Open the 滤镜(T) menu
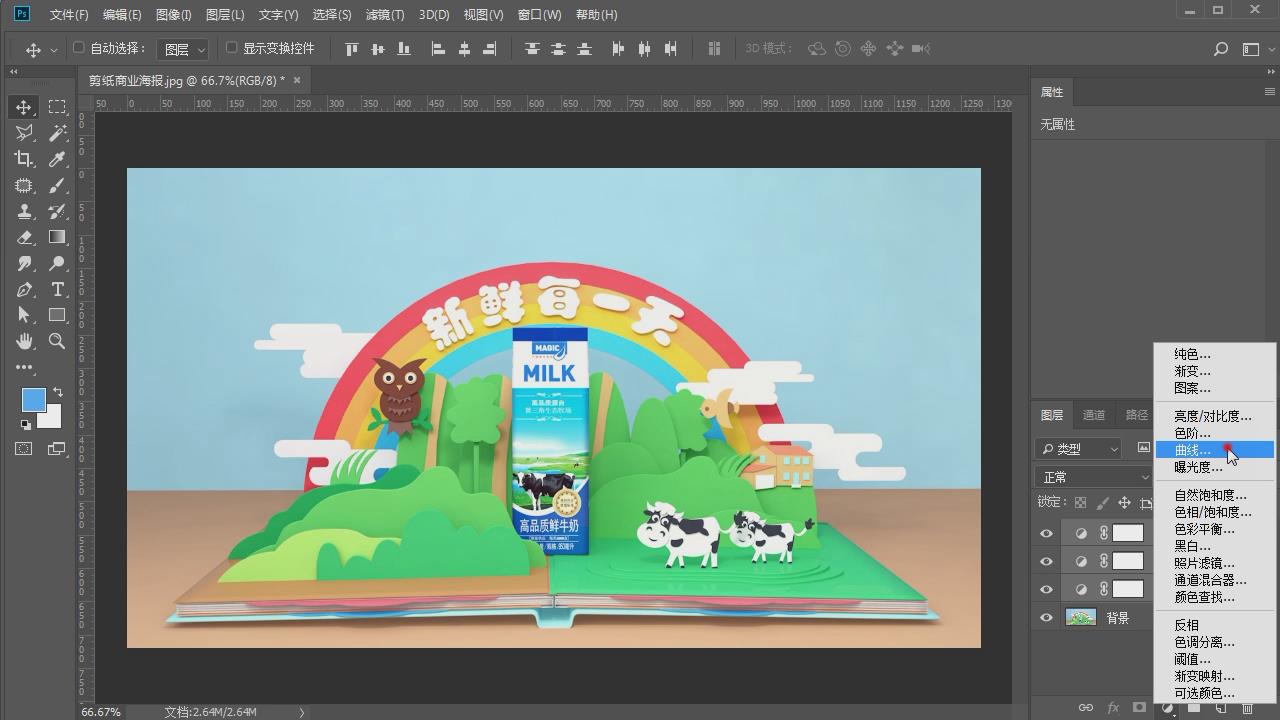 pyautogui.click(x=385, y=15)
